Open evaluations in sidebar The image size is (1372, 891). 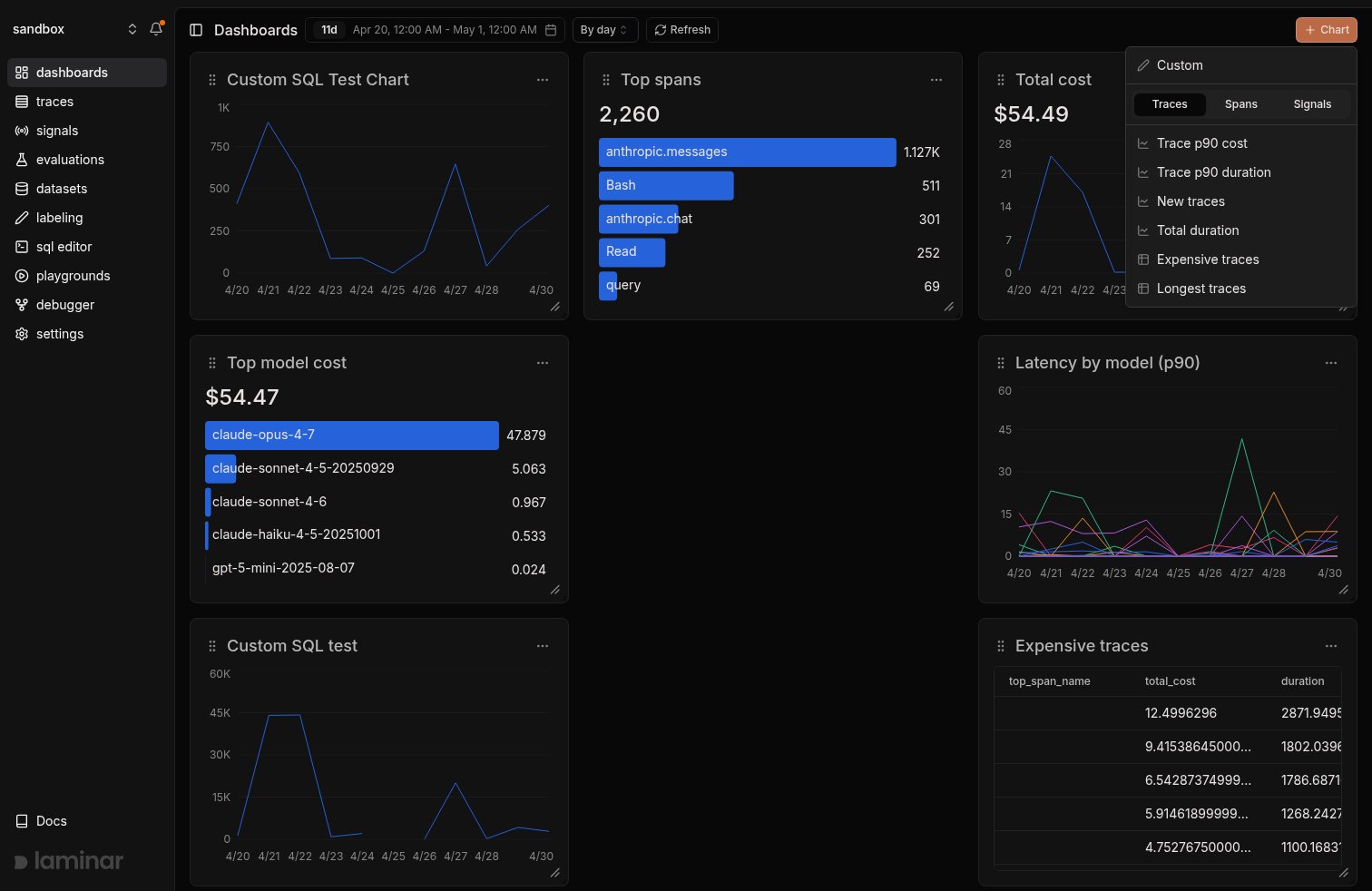[87, 160]
